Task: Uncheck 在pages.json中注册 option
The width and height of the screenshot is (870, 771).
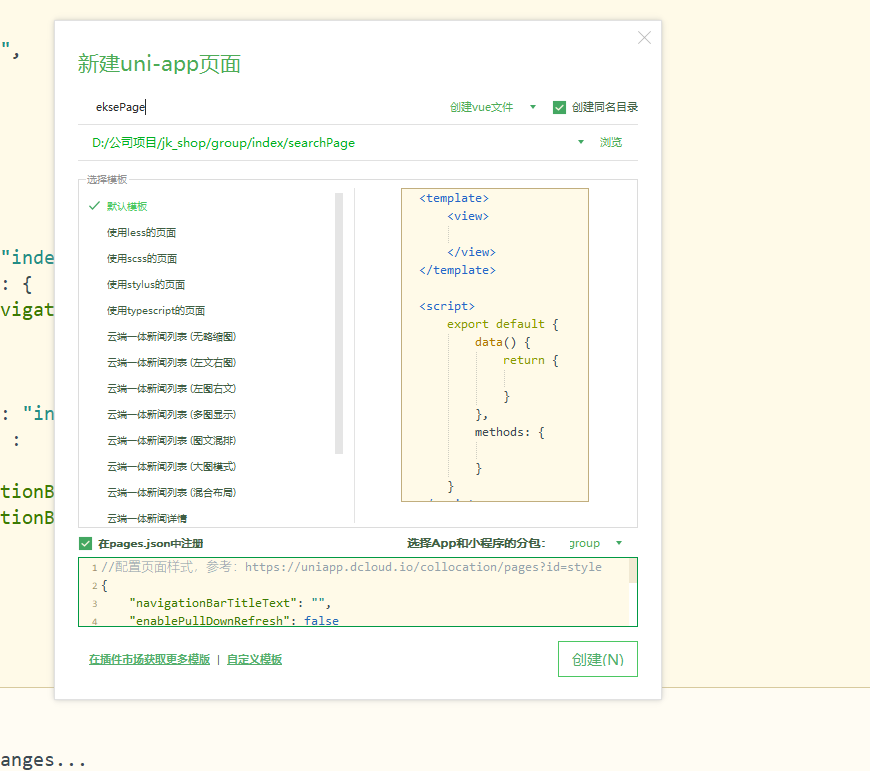Action: click(86, 543)
